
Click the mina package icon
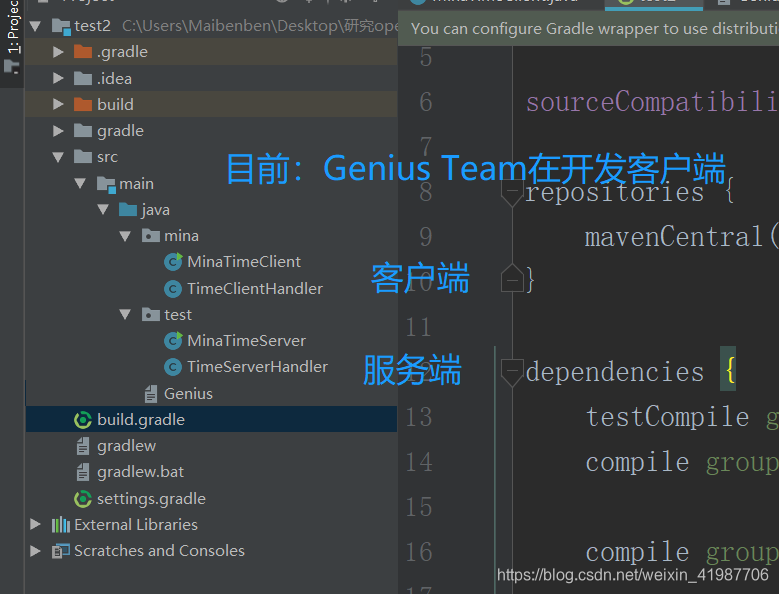[151, 235]
